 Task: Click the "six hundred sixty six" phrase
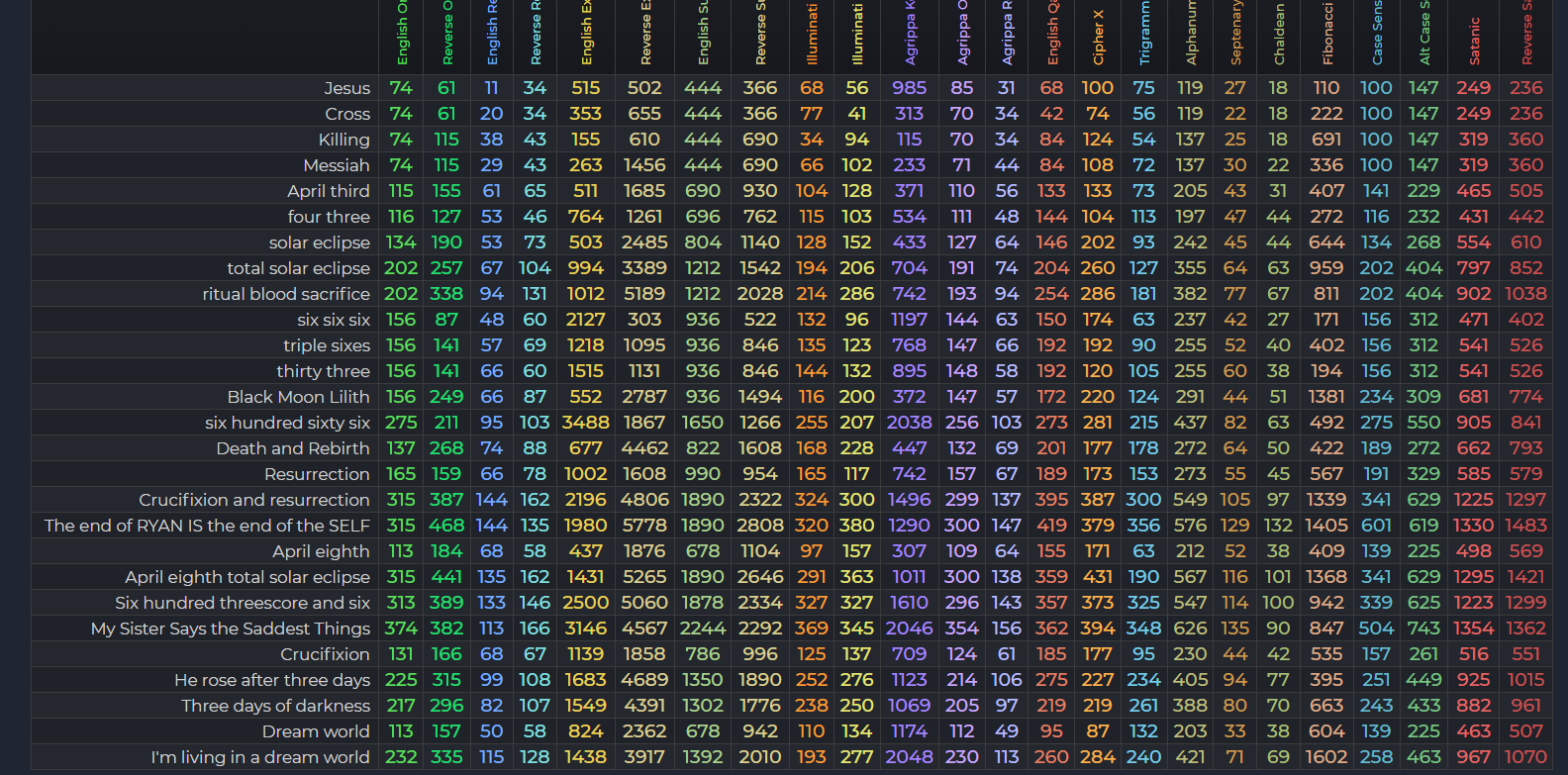[287, 423]
